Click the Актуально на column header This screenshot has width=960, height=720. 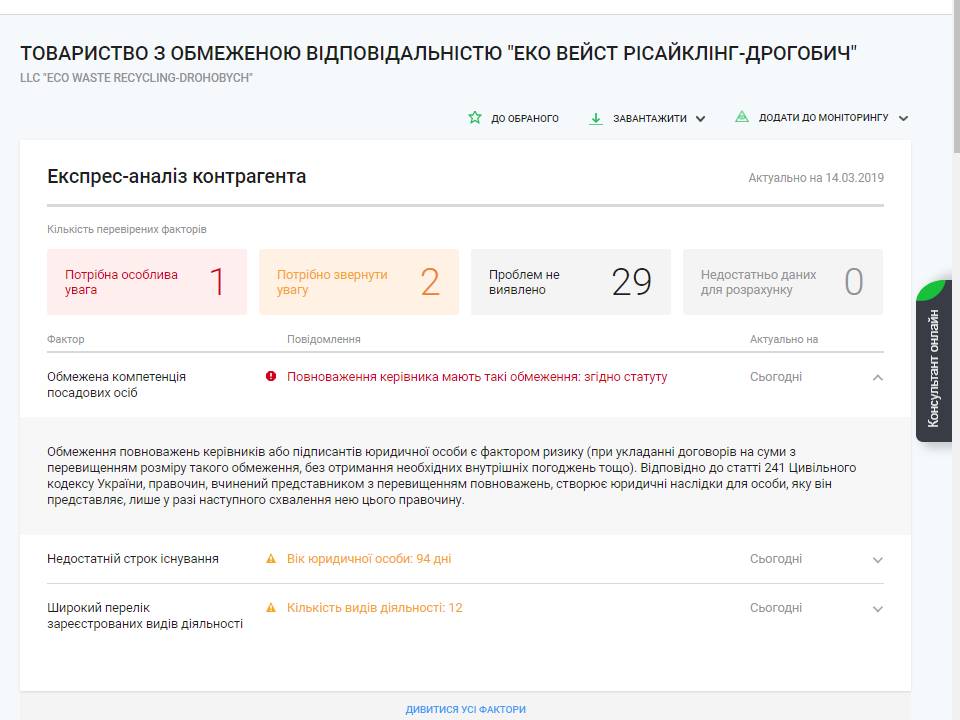[x=784, y=339]
